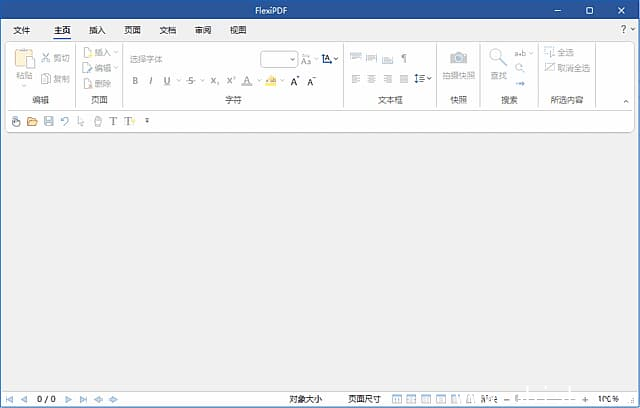
Task: Open the 文档 ribbon tab
Action: click(x=168, y=30)
